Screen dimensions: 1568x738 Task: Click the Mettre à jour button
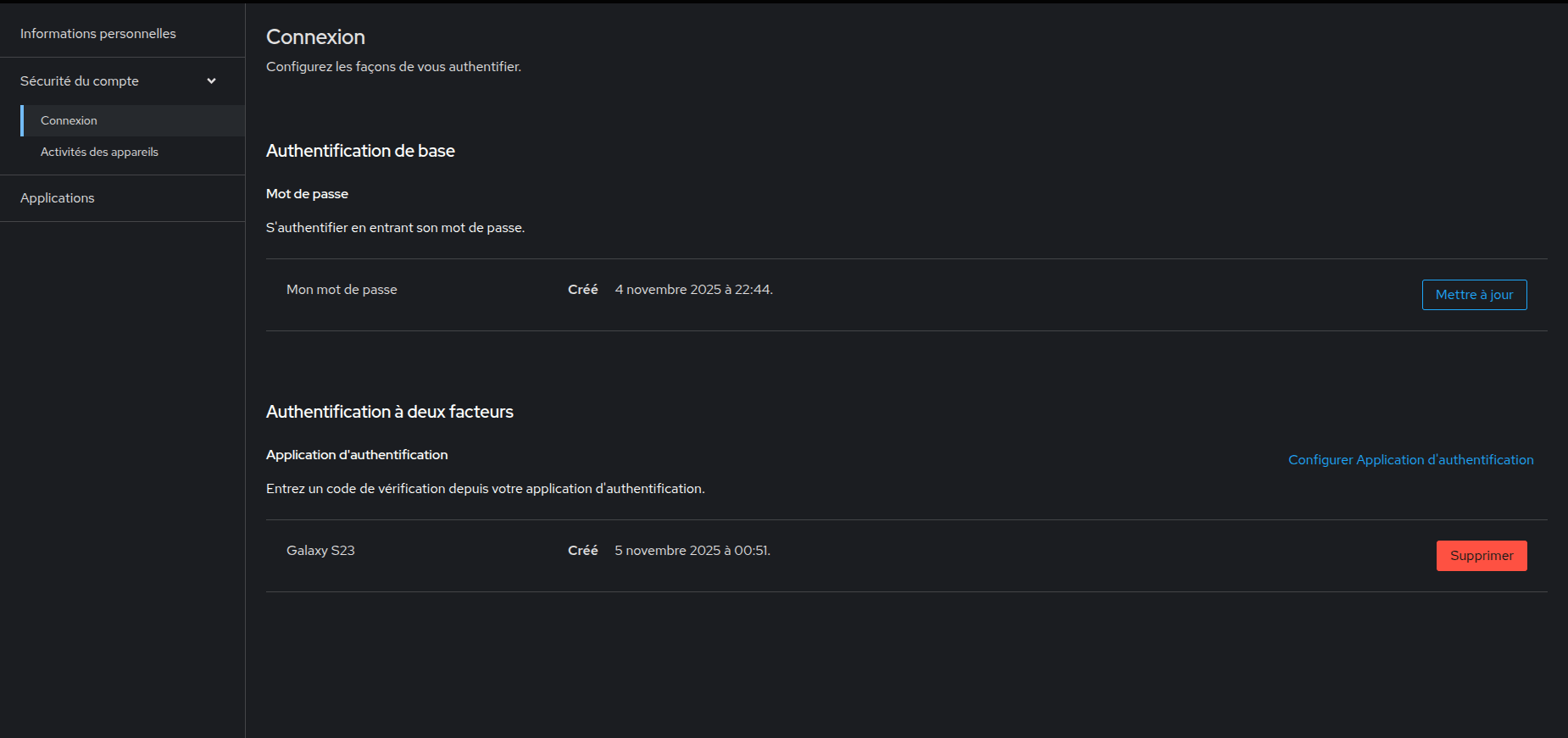[1474, 295]
